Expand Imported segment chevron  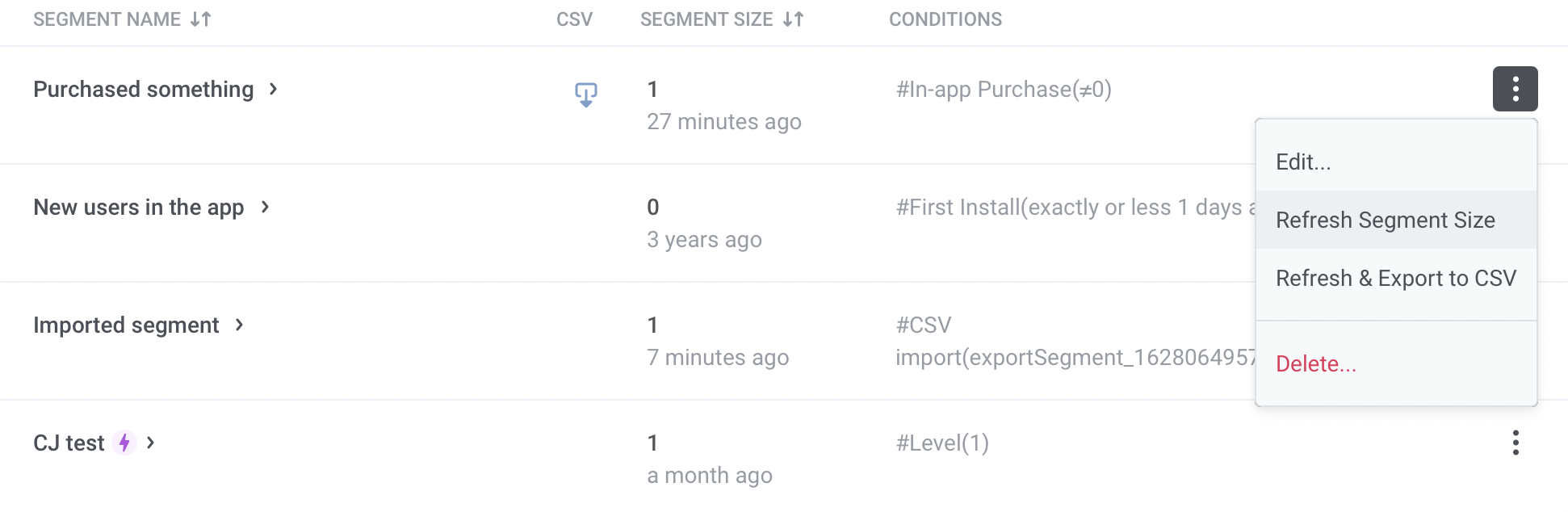(239, 325)
